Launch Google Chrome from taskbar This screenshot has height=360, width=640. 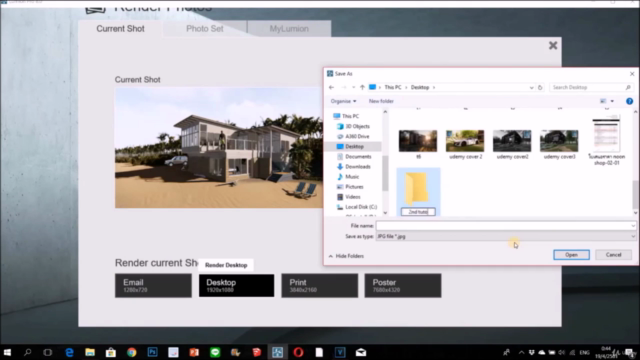click(131, 352)
